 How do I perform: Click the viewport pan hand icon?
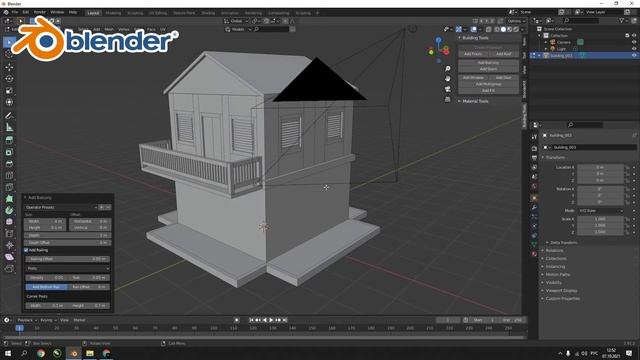[x=448, y=79]
